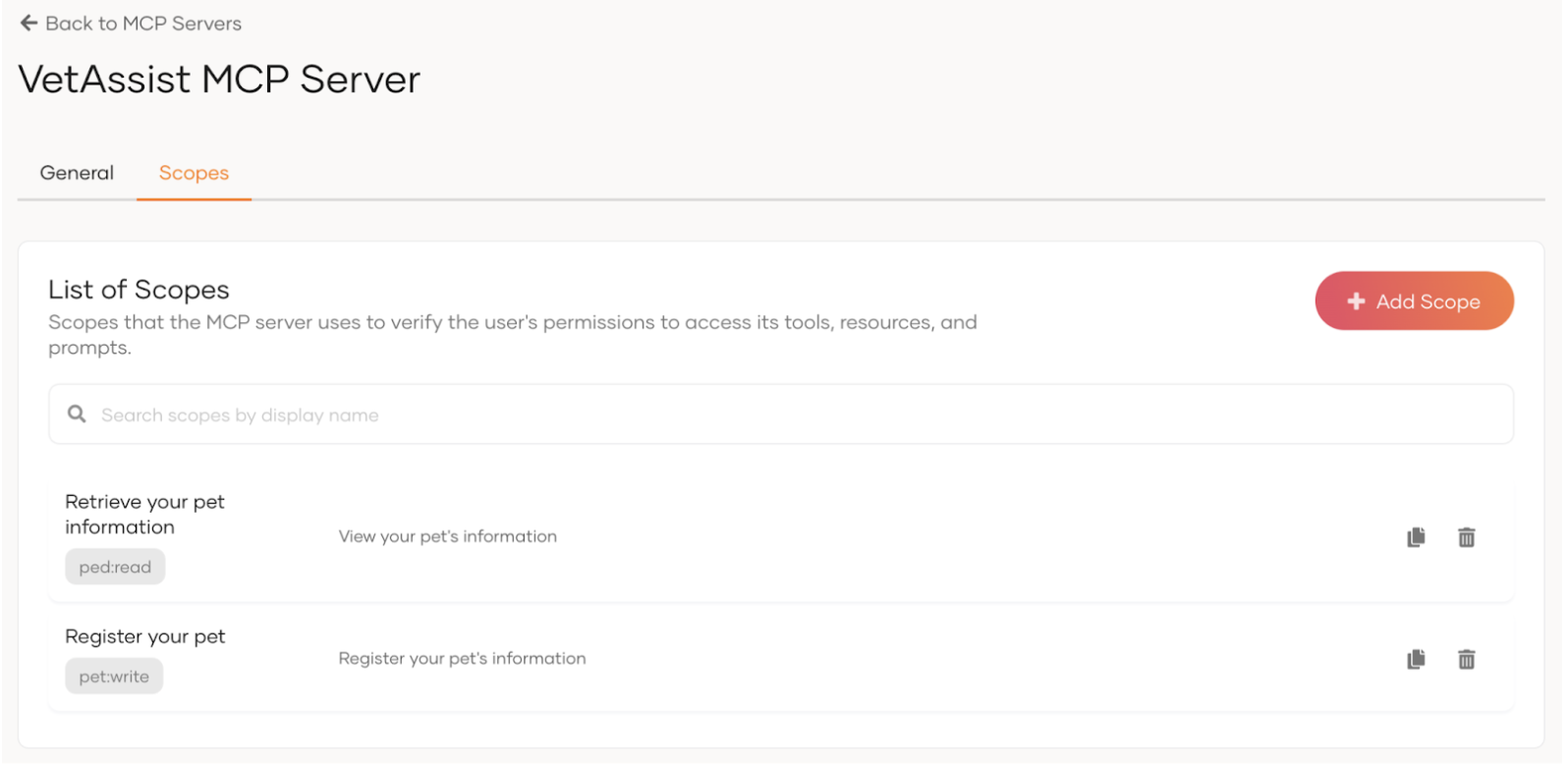The height and width of the screenshot is (766, 1568).
Task: Select the Scopes tab
Action: click(x=194, y=172)
